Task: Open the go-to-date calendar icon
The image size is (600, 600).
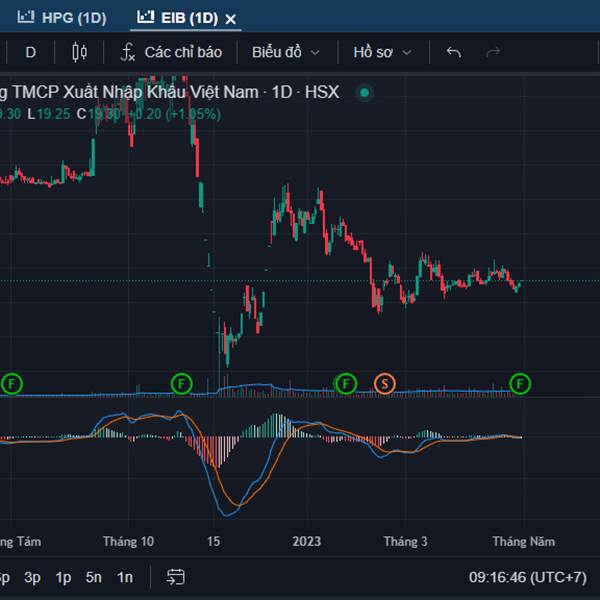Action: pyautogui.click(x=176, y=577)
